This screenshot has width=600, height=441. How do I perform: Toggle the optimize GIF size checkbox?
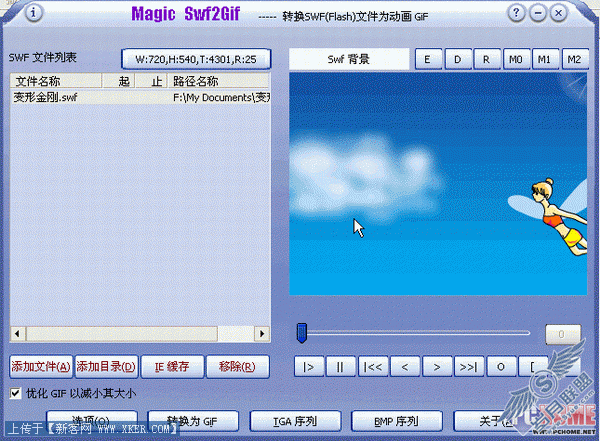15,393
